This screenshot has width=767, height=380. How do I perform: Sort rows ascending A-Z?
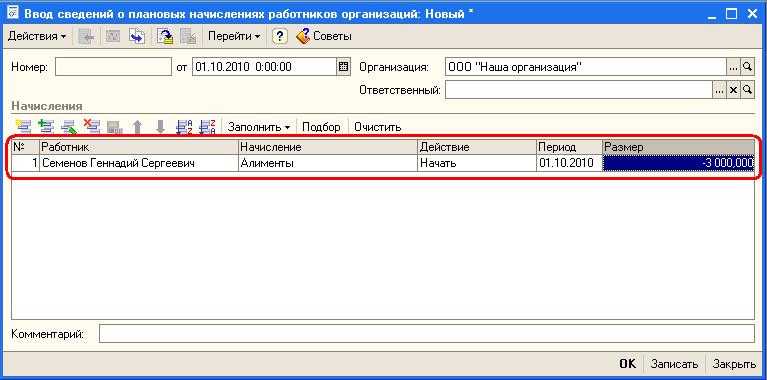(184, 127)
